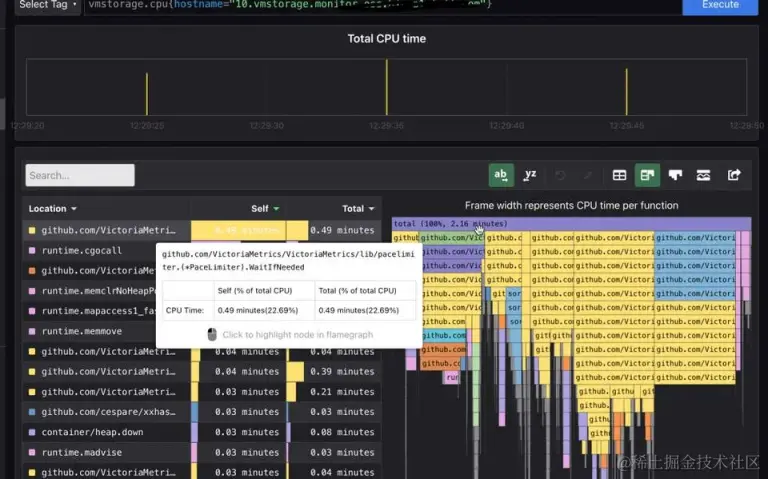
Task: Select table and flamegraph combined view
Action: [x=647, y=175]
